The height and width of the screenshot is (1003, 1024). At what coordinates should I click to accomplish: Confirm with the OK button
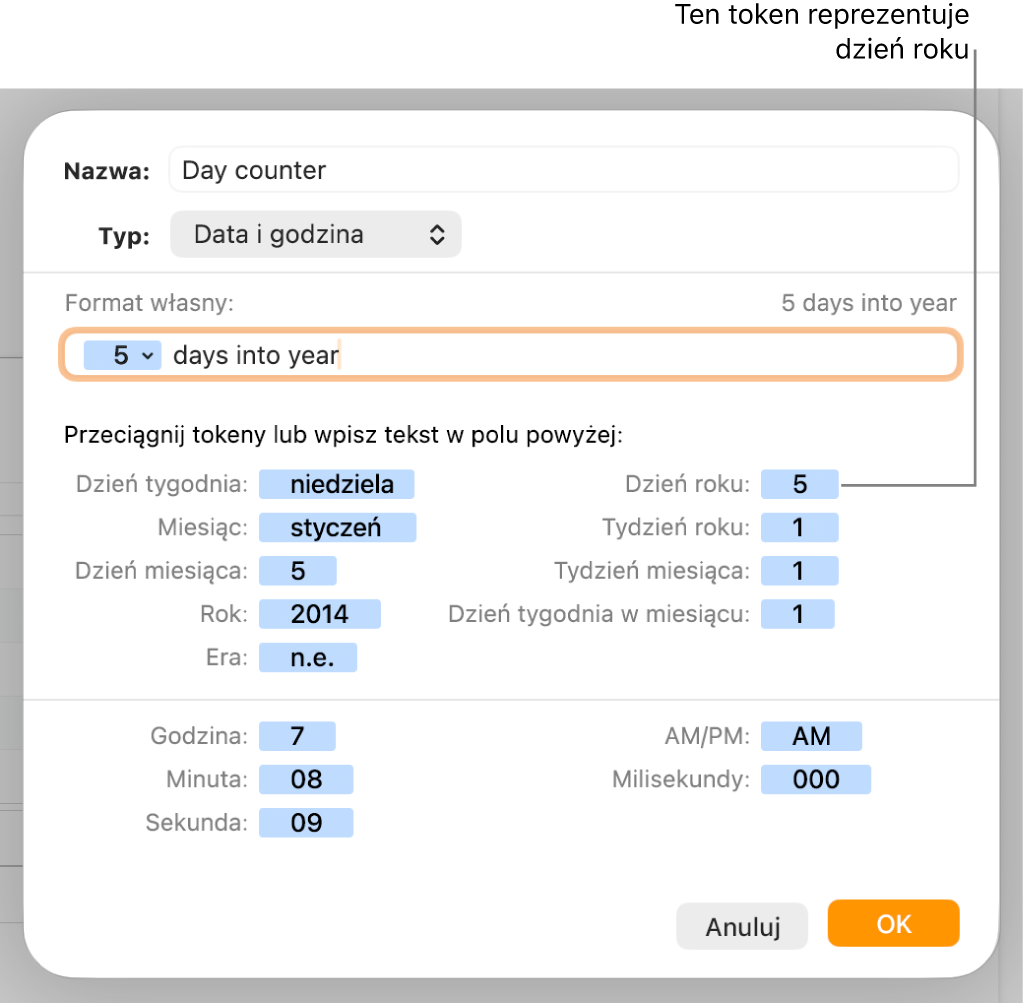[x=893, y=923]
